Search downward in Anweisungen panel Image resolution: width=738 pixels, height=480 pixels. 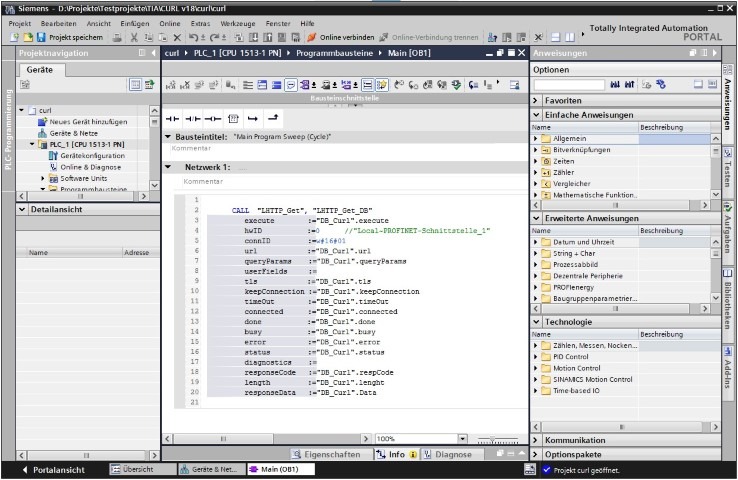click(x=615, y=85)
